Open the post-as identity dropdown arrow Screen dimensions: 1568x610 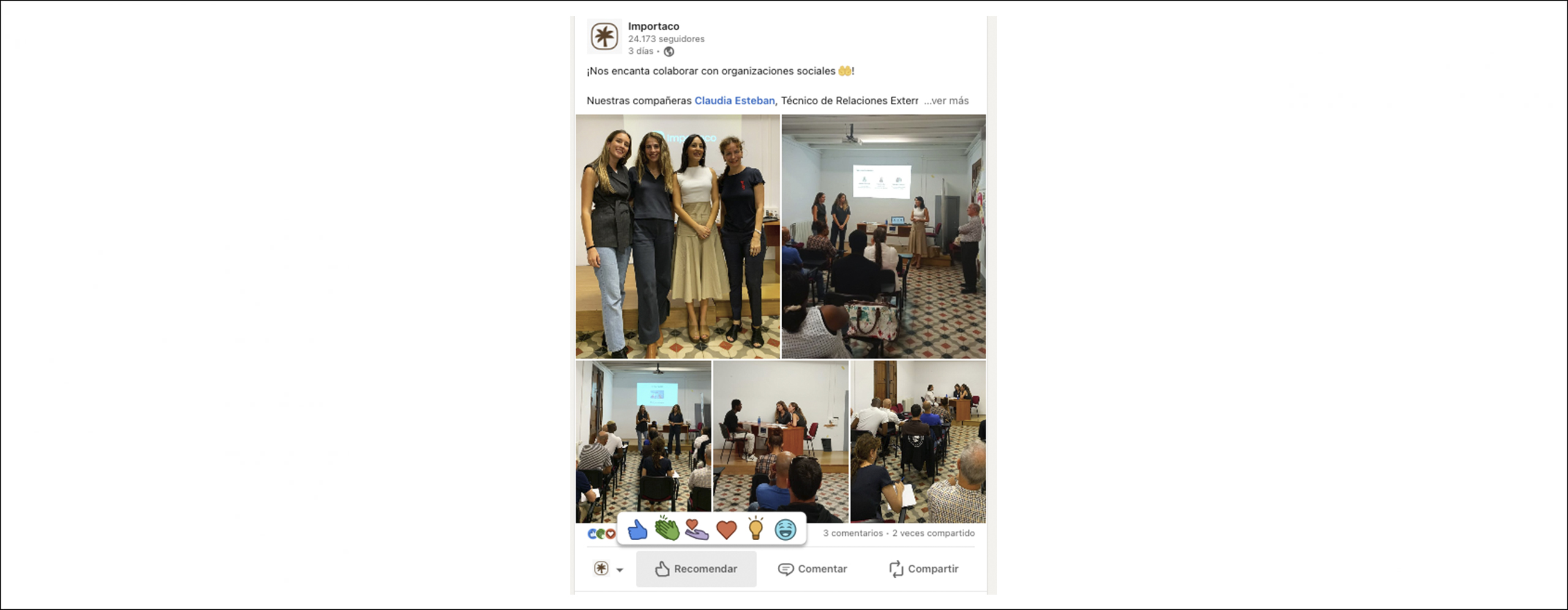click(619, 570)
